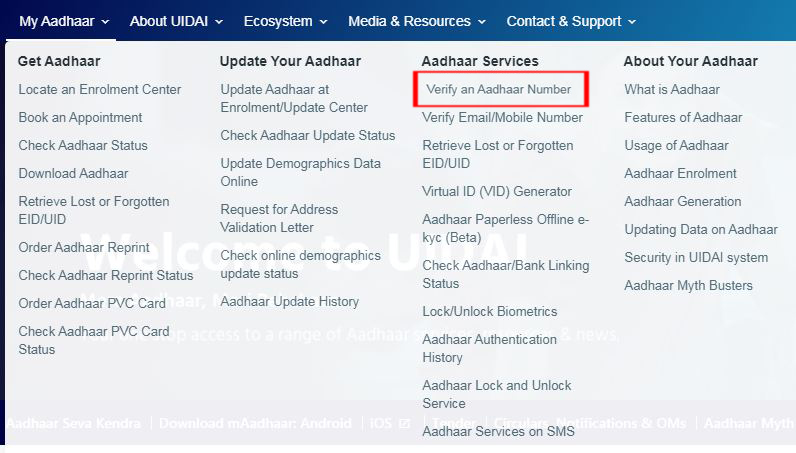Select Aadhaar Generation

[x=683, y=201]
